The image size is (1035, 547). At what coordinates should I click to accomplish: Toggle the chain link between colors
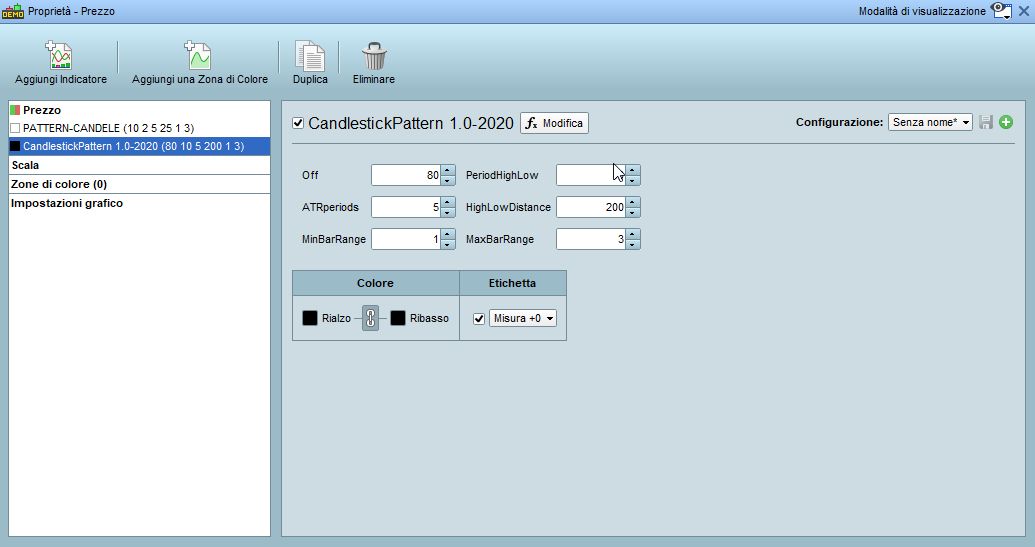(x=370, y=318)
